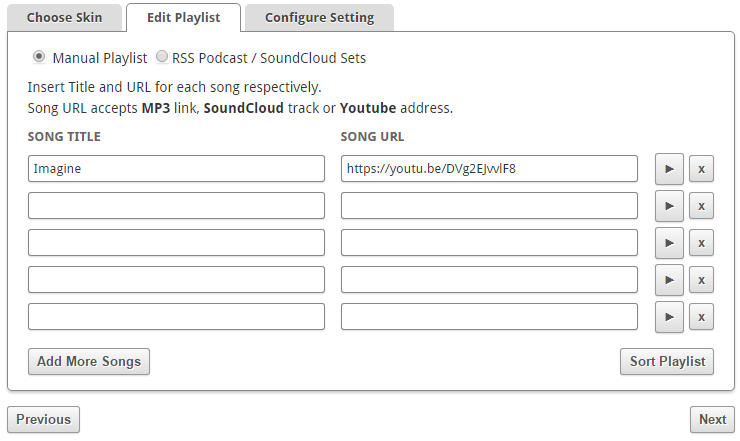
Task: Select the Manual Playlist option
Action: [39, 57]
